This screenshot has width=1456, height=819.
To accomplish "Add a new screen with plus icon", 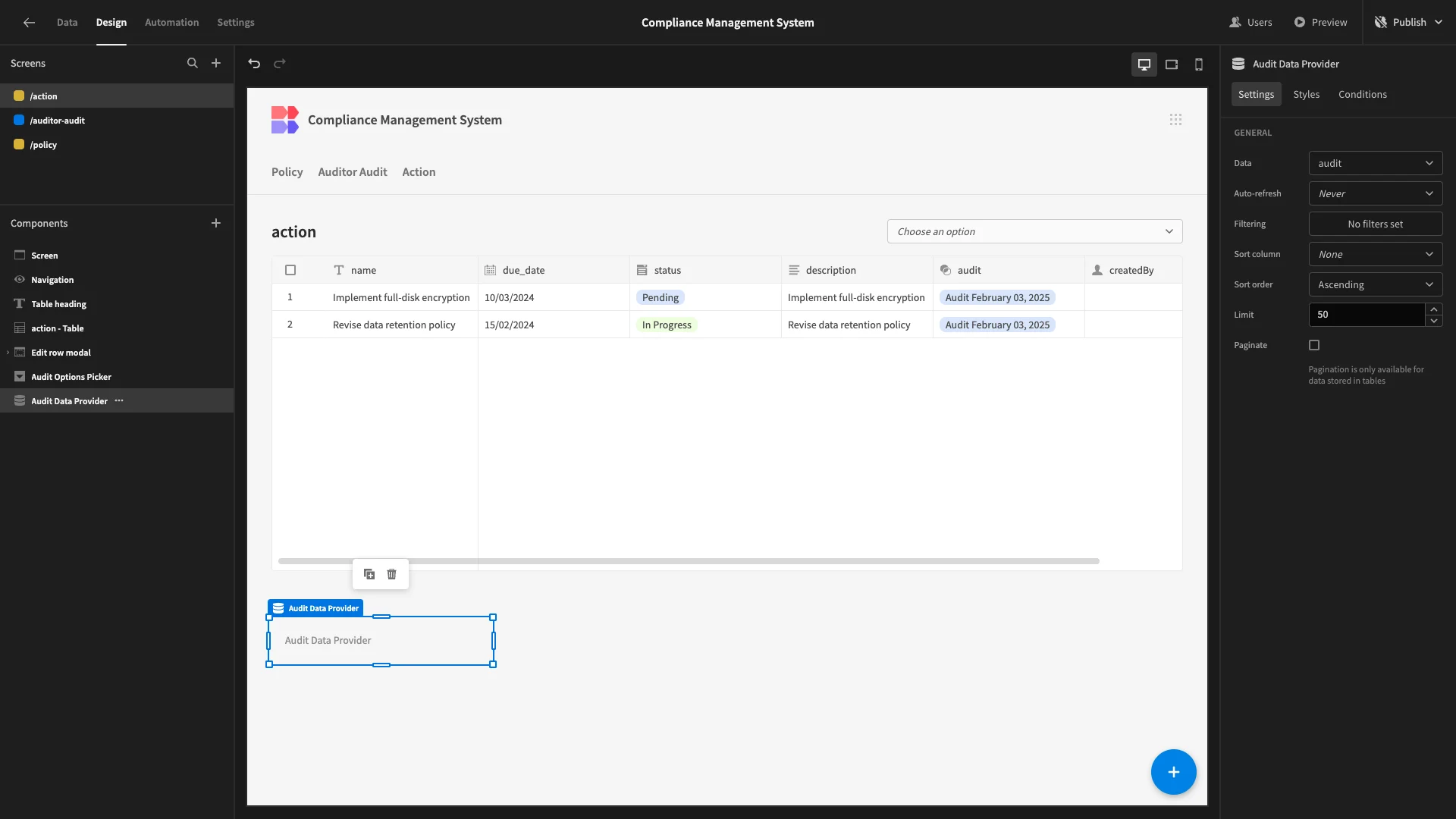I will pos(216,64).
